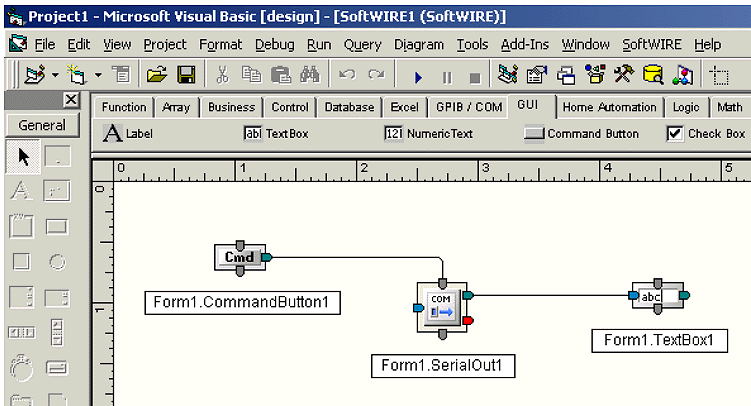Select the Timer stopwatch tool in toolbox
The height and width of the screenshot is (406, 751).
pos(21,367)
